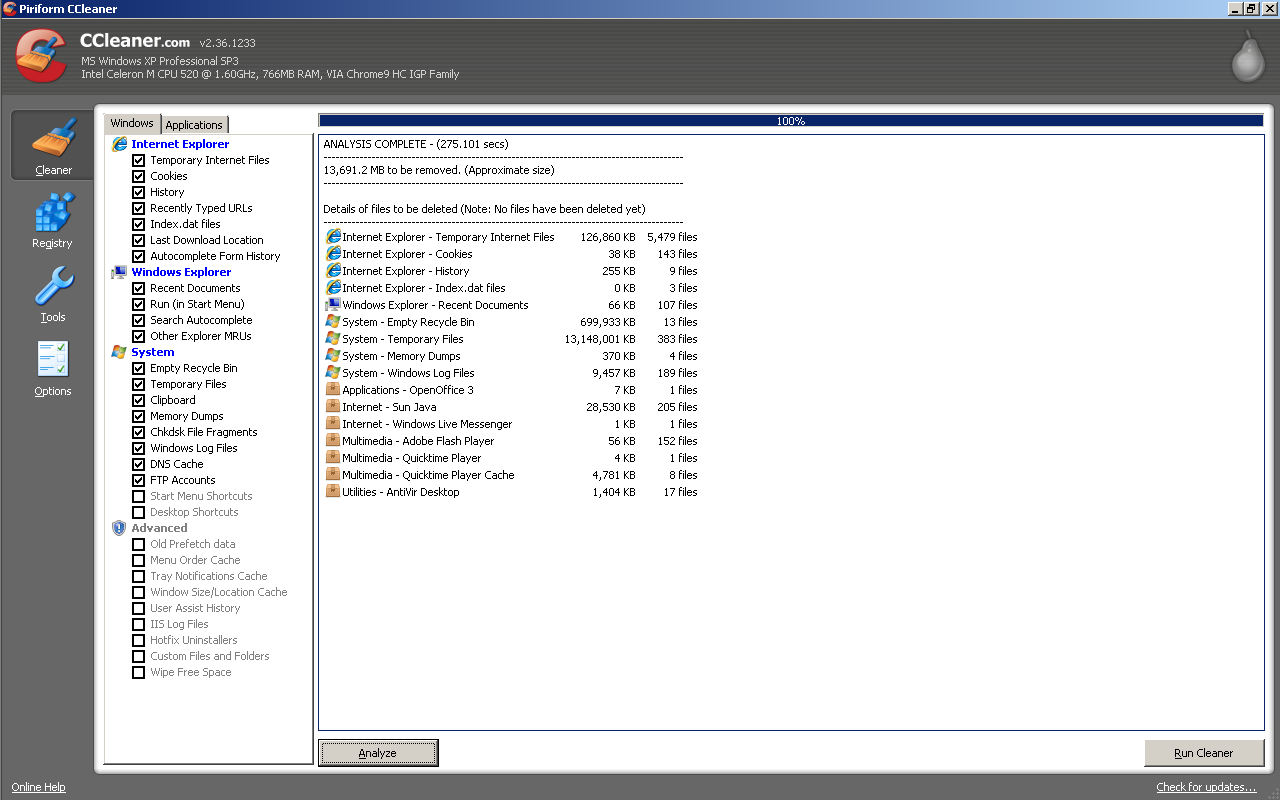Uncheck the Cookies checkbox
The image size is (1280, 800).
[x=139, y=176]
